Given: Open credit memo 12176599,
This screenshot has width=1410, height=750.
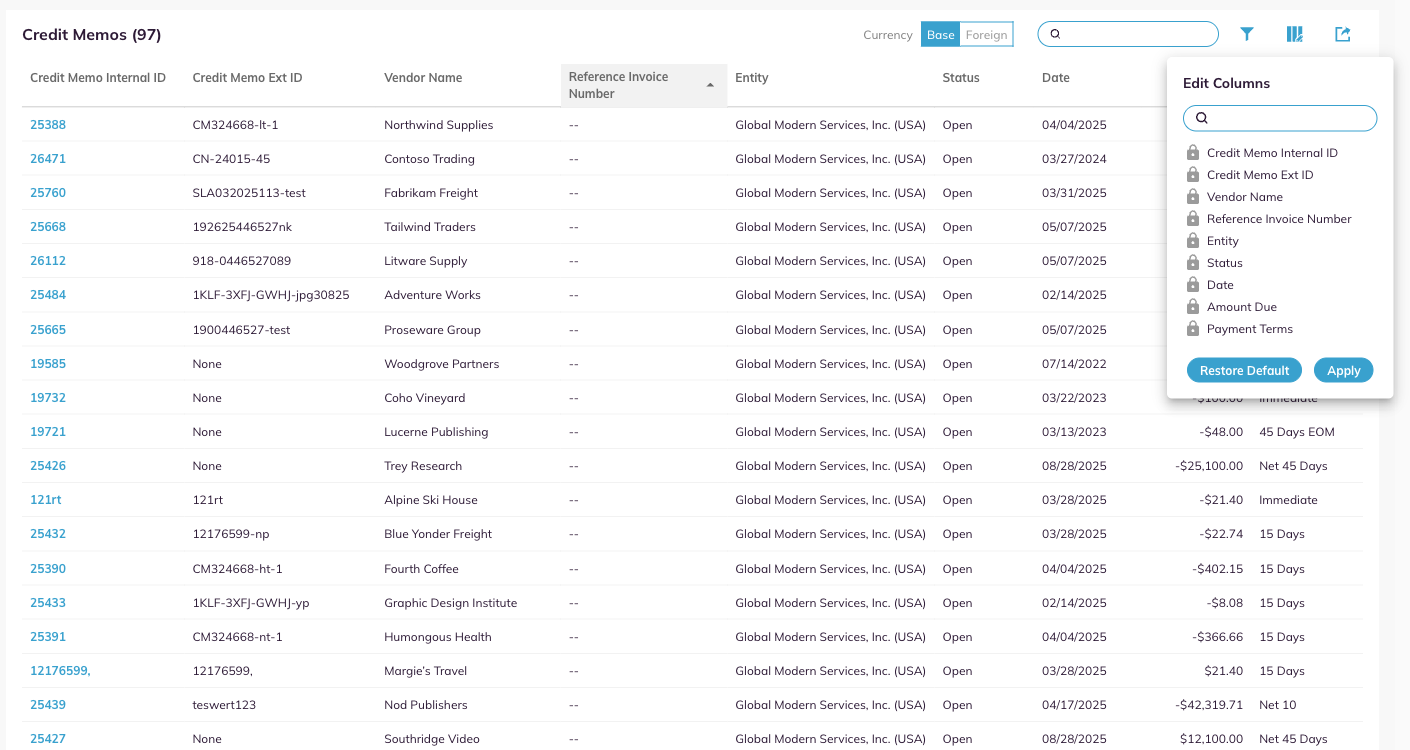Looking at the screenshot, I should pos(60,671).
